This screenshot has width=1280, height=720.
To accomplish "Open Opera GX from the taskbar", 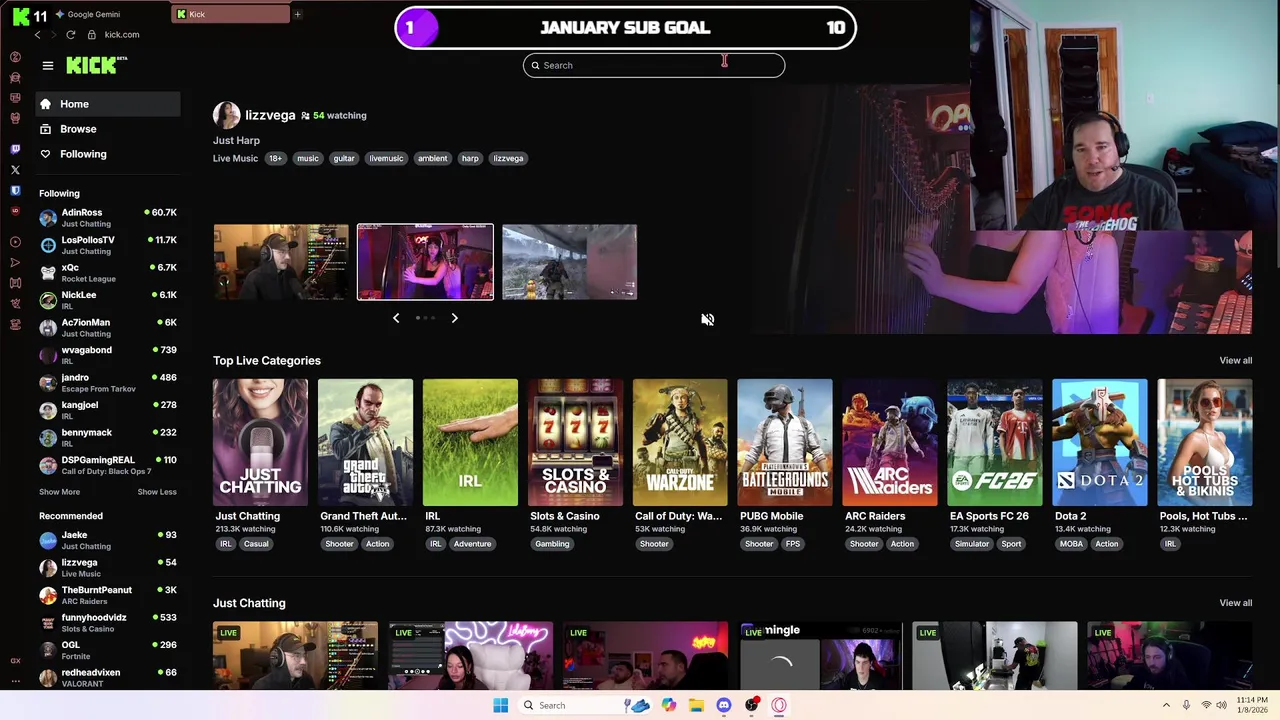I will point(779,705).
